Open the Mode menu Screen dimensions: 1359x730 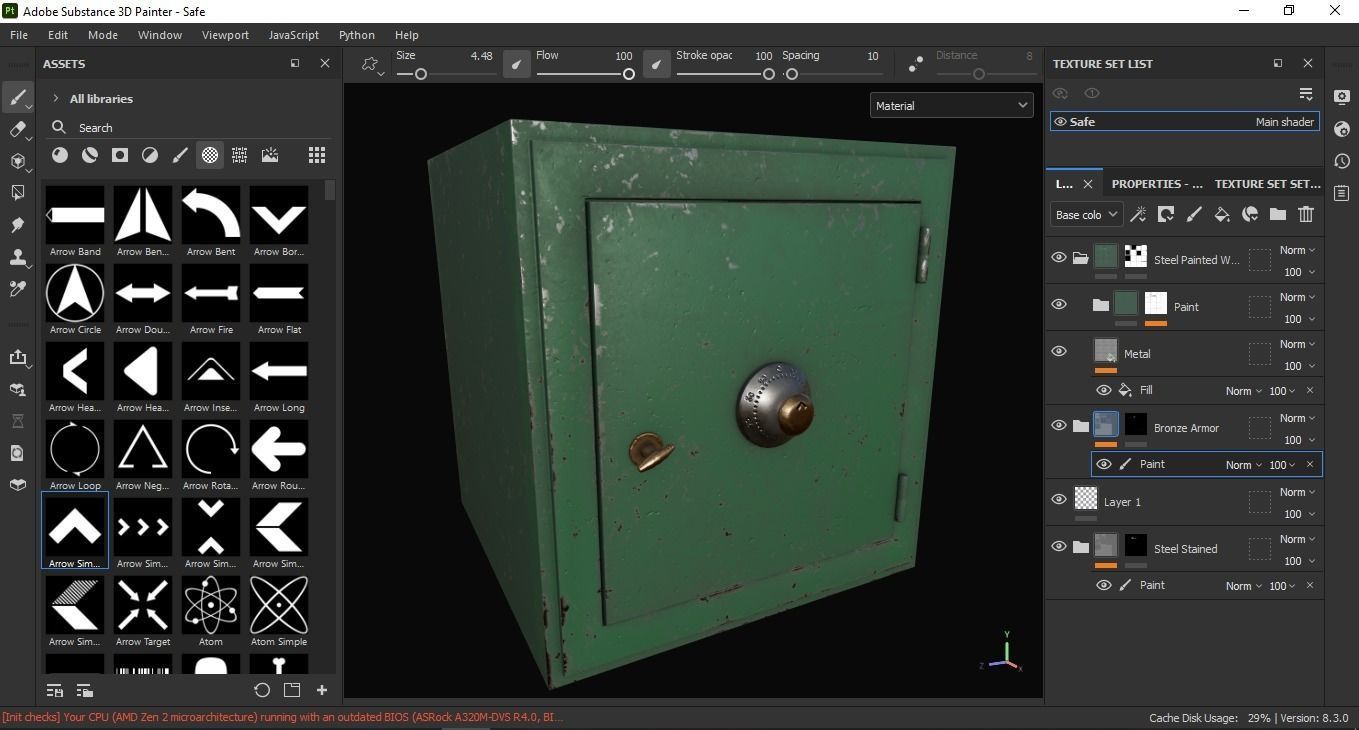click(x=103, y=34)
